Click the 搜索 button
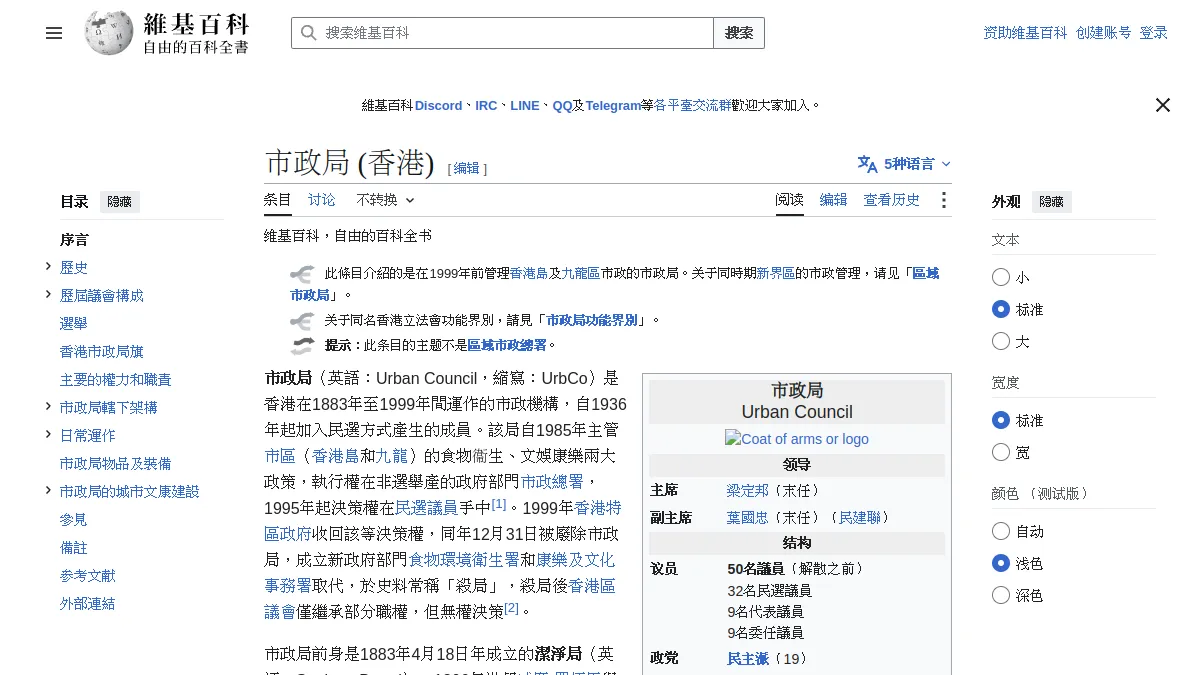This screenshot has width=1200, height=675. [739, 33]
